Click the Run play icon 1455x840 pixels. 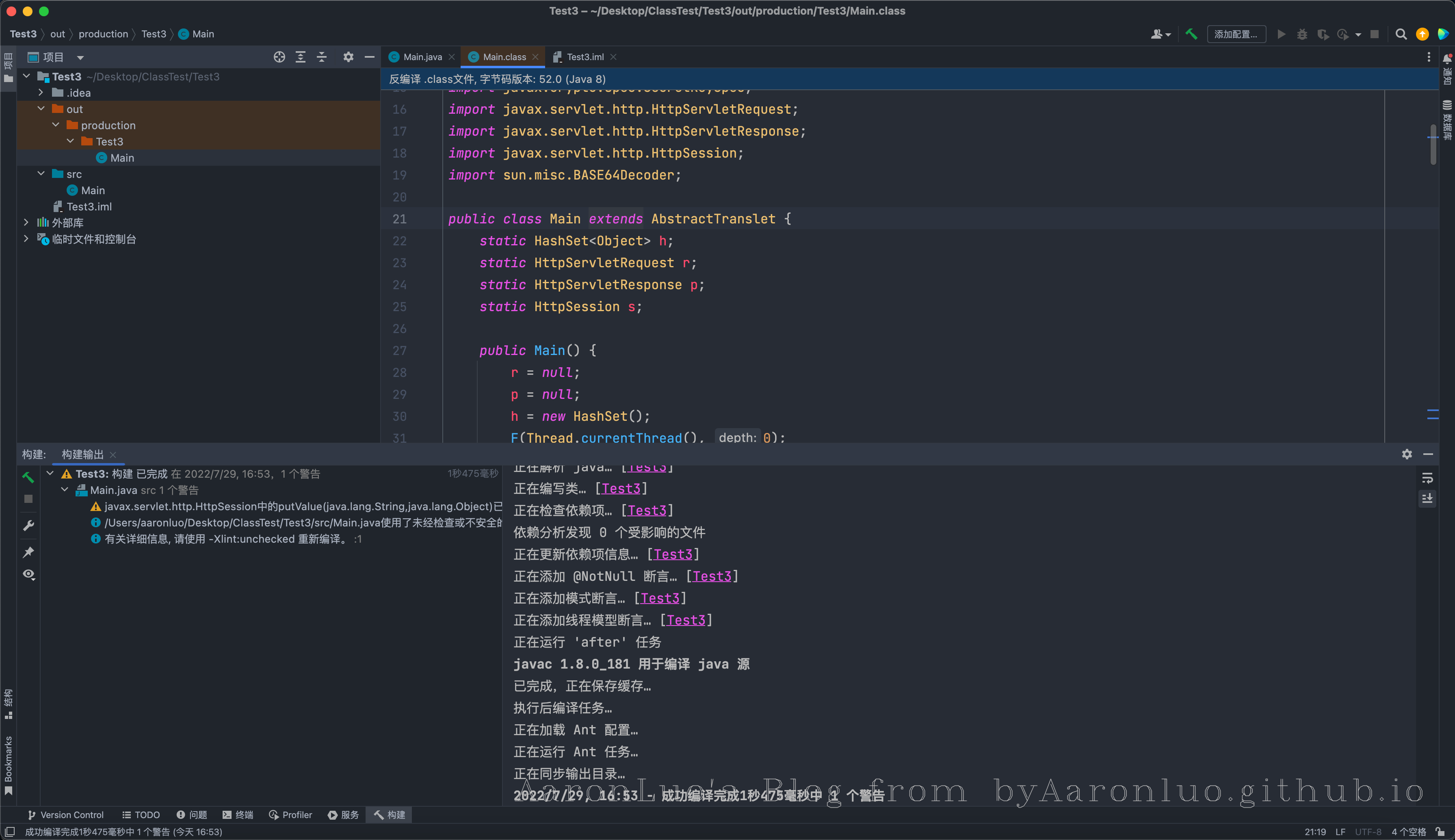coord(1281,34)
